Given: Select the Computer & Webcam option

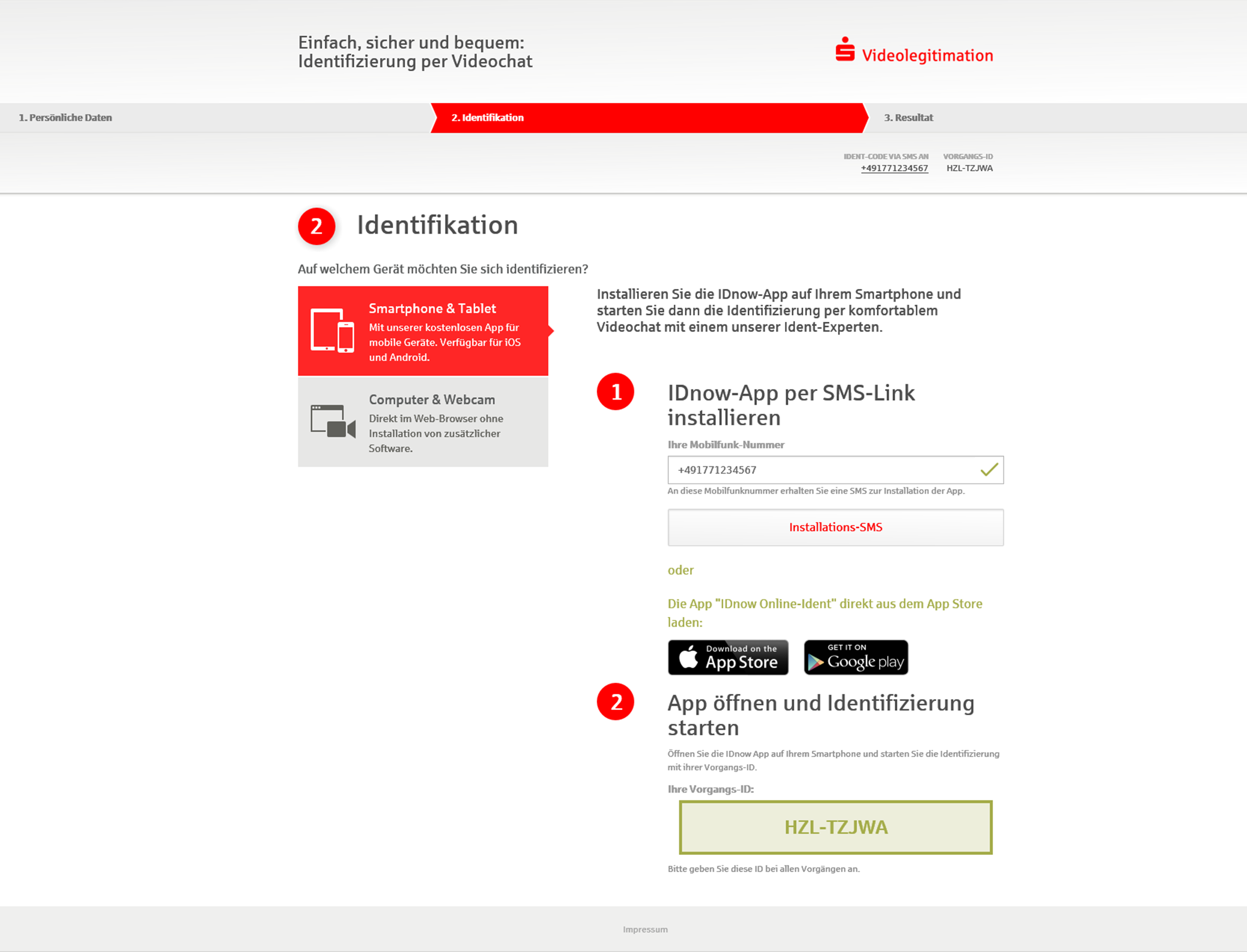Looking at the screenshot, I should point(423,422).
